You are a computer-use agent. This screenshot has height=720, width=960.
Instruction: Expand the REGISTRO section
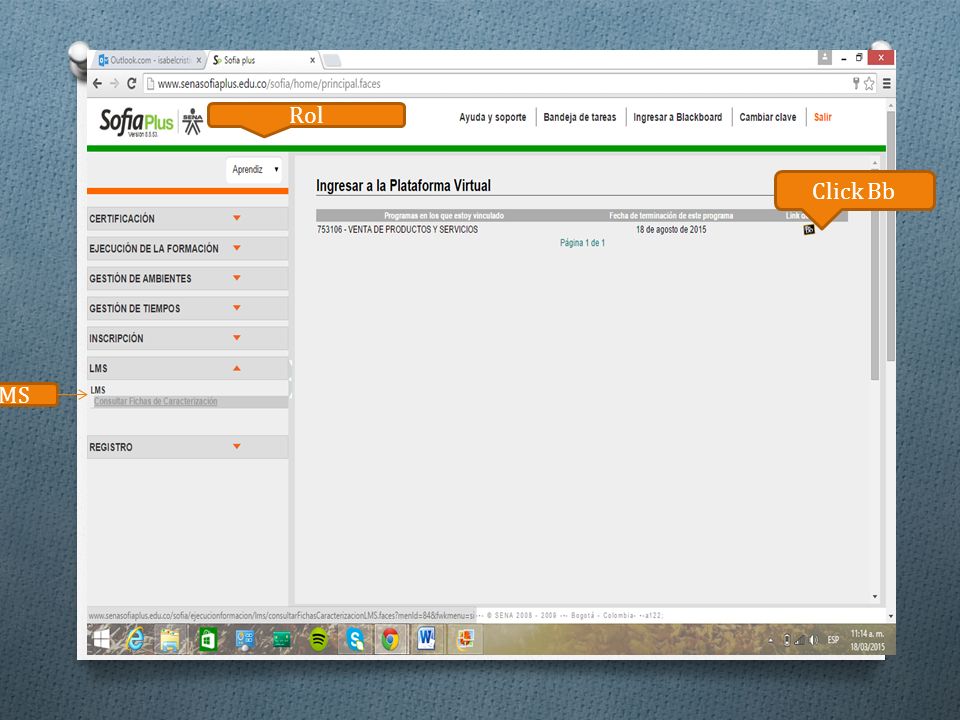click(187, 448)
